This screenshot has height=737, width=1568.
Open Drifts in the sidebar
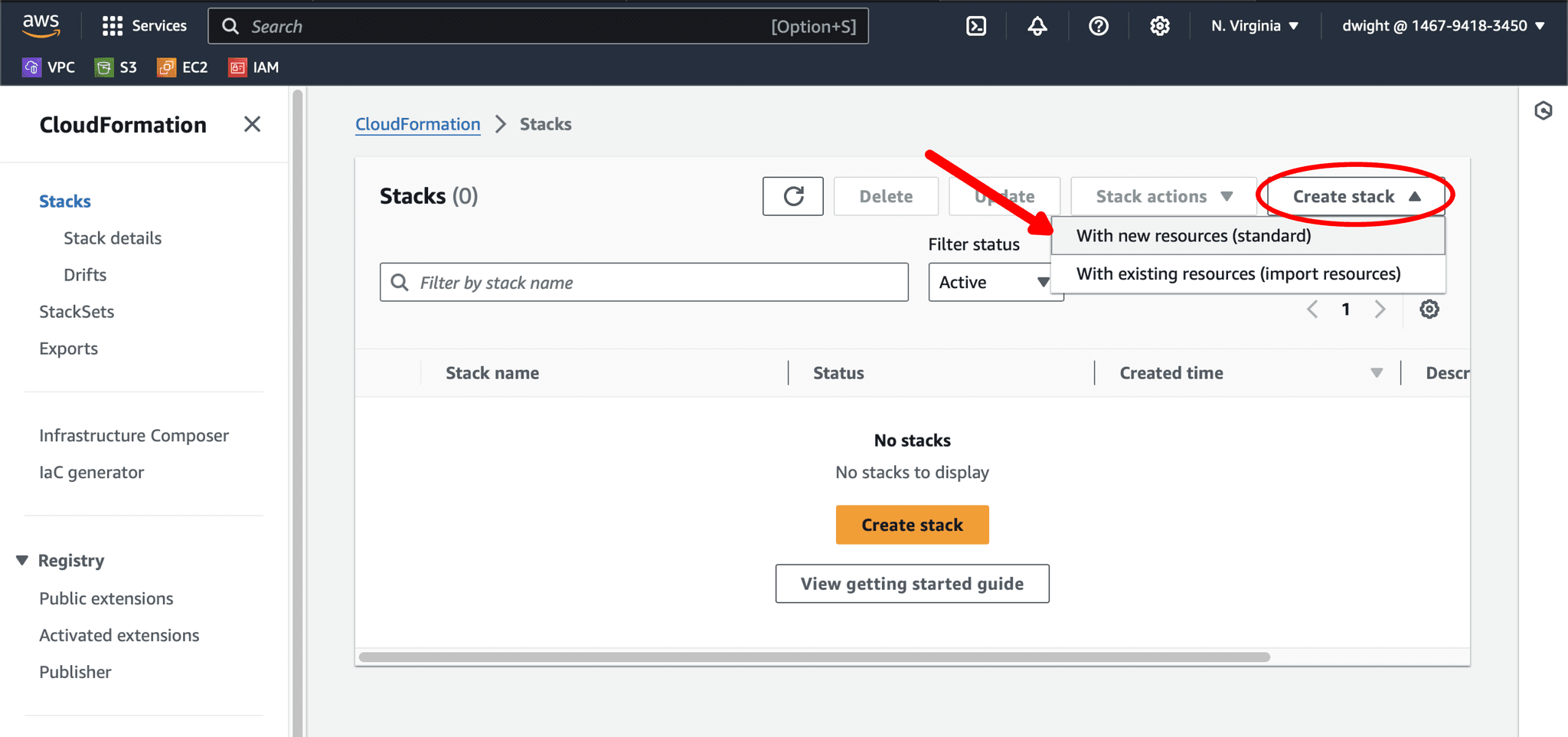click(x=85, y=275)
